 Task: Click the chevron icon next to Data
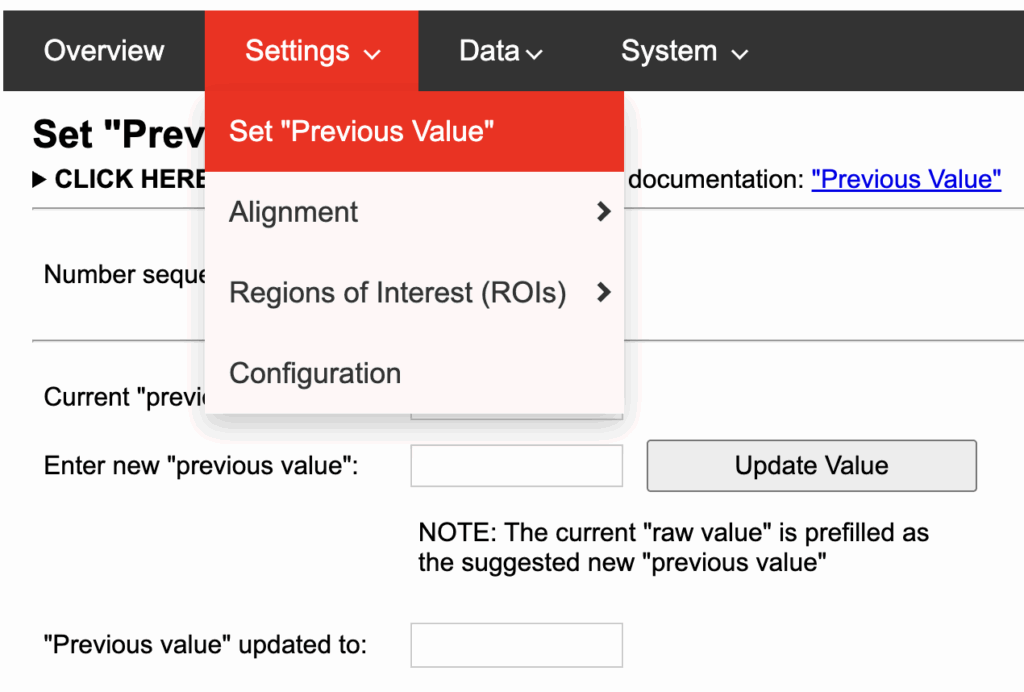(x=534, y=54)
